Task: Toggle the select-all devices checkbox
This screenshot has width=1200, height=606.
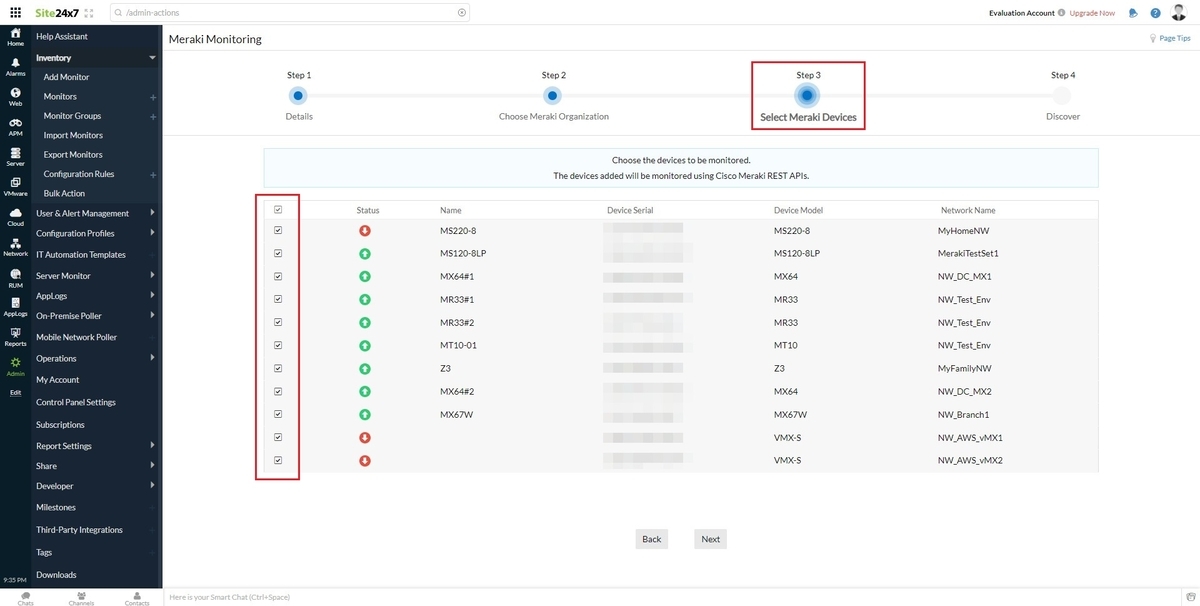Action: (278, 210)
